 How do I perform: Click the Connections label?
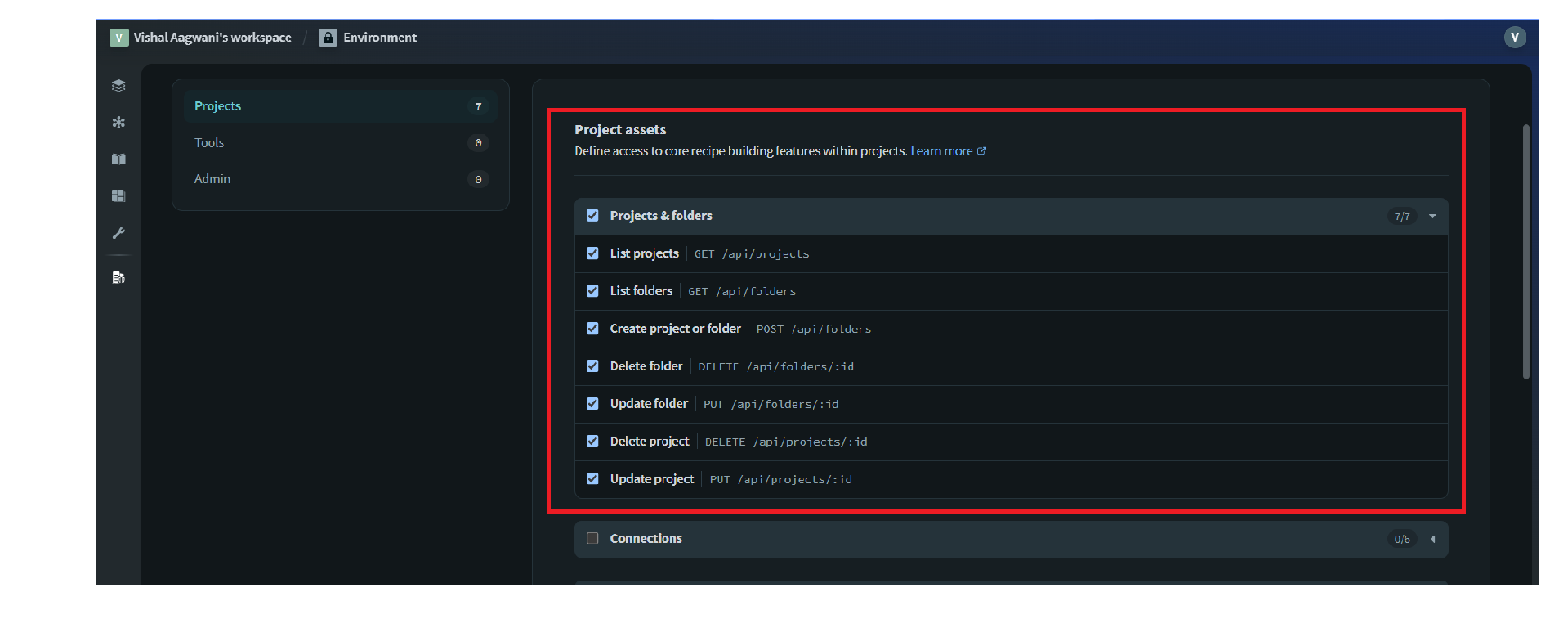[646, 539]
